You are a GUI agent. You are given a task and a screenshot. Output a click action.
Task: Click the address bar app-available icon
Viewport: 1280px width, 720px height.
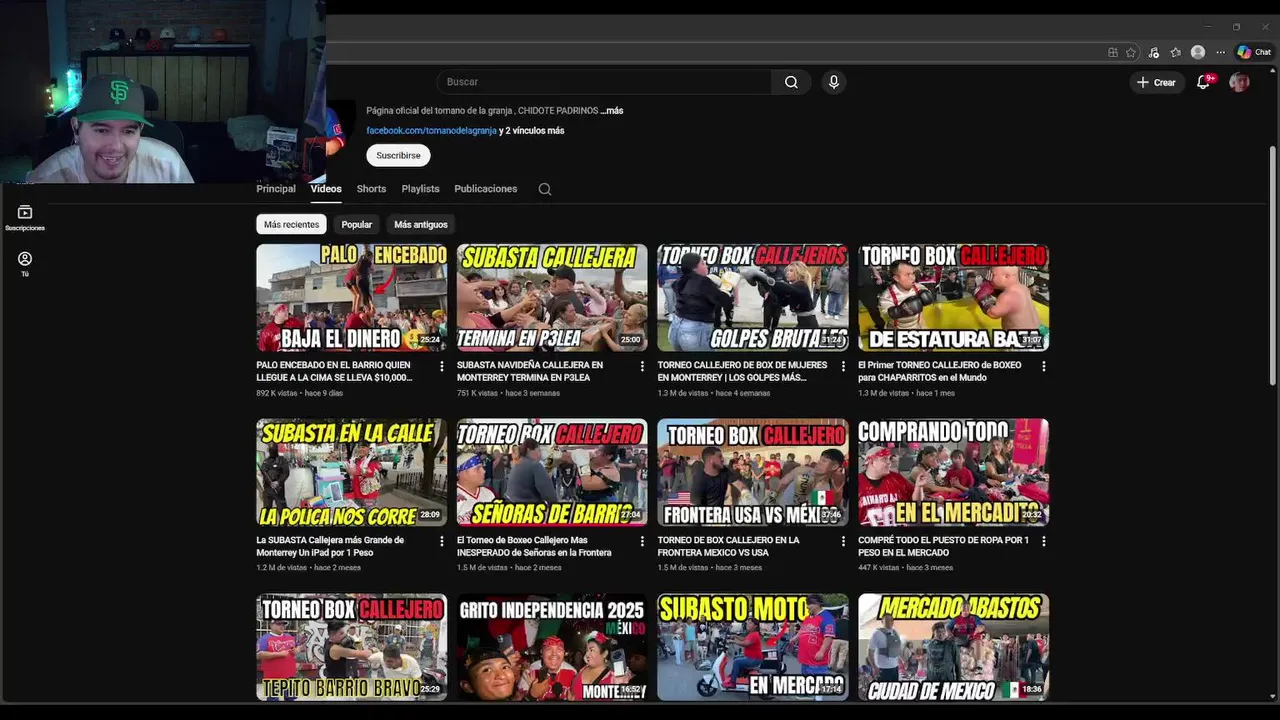(1113, 52)
